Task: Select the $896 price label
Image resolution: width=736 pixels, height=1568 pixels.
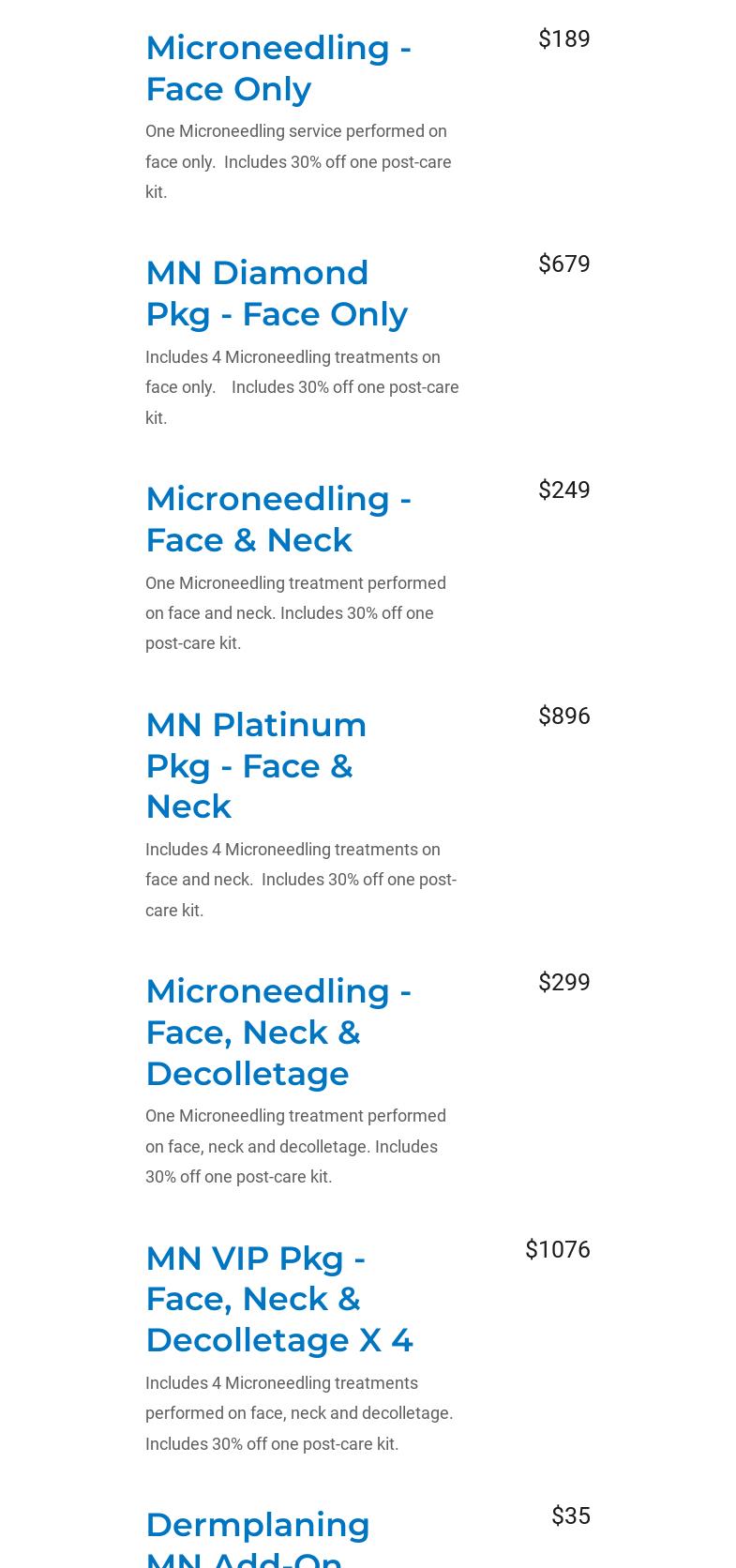Action: pos(563,716)
